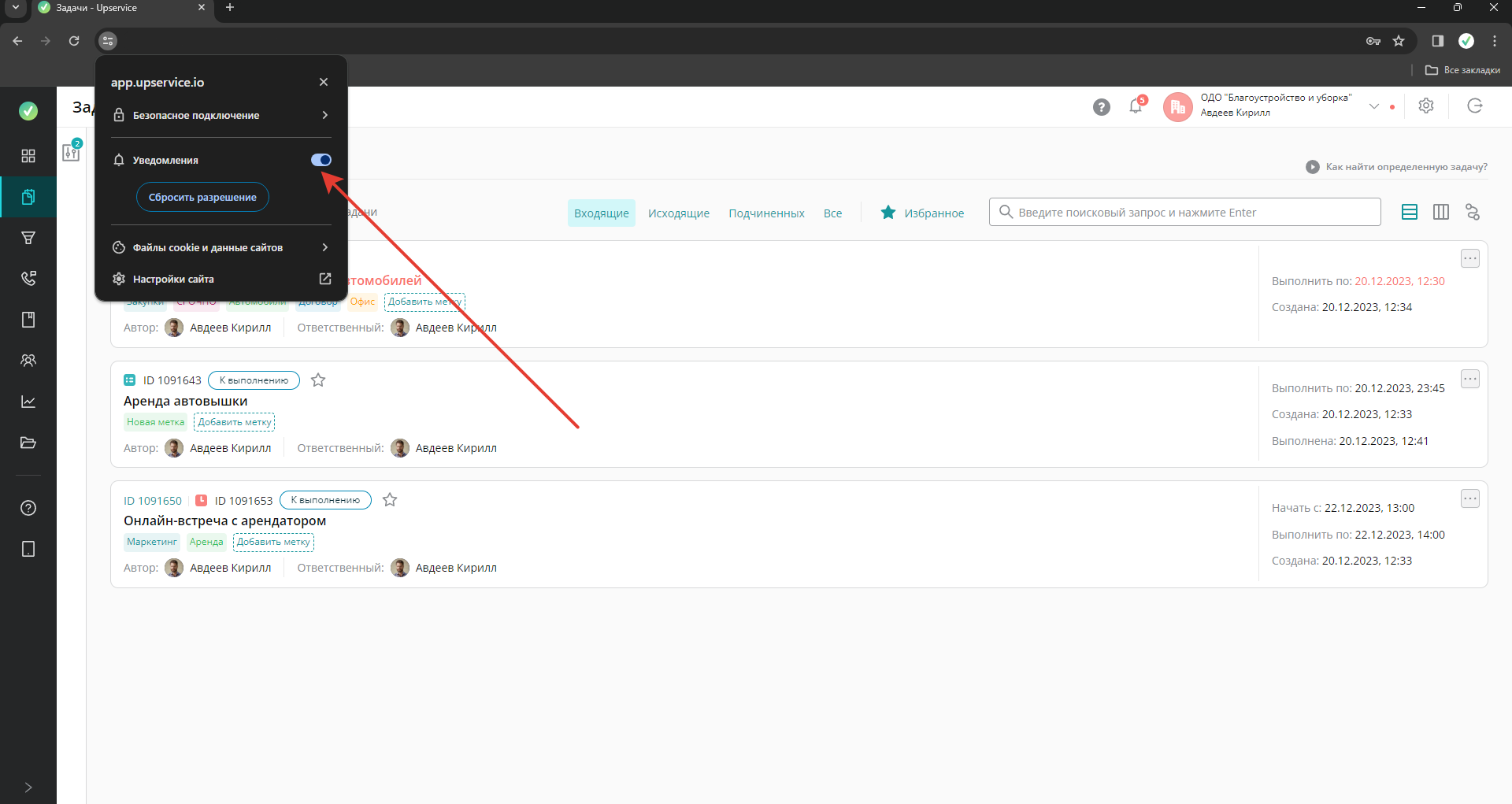Click the Маркетинг tag
The height and width of the screenshot is (804, 1512).
point(151,542)
